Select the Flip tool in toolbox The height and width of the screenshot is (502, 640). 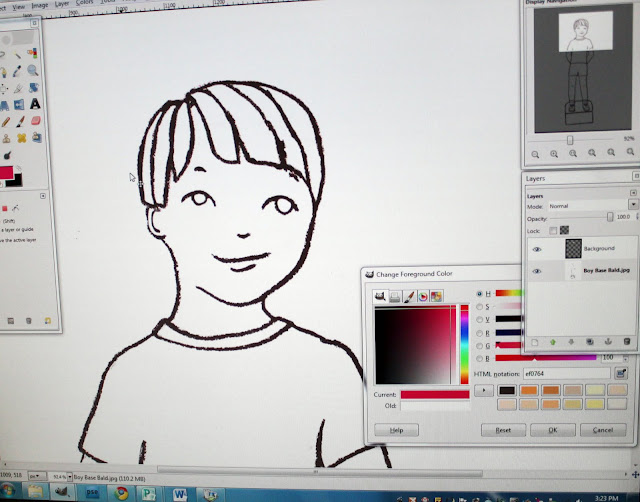[x=19, y=105]
